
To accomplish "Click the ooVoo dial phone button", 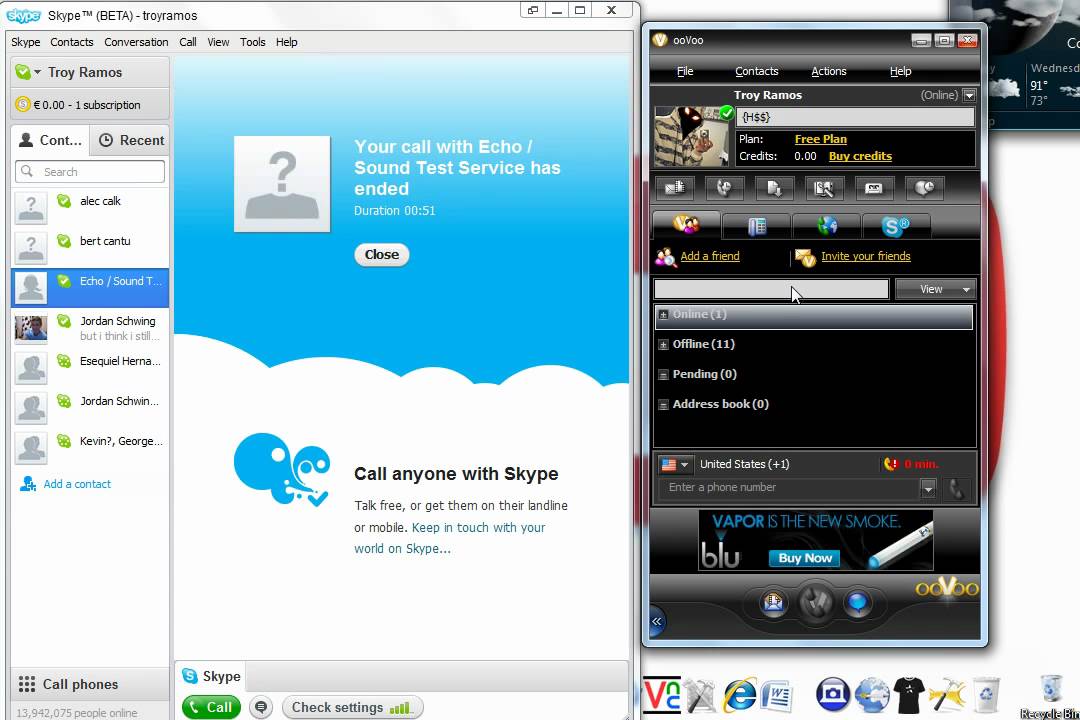I will [957, 488].
